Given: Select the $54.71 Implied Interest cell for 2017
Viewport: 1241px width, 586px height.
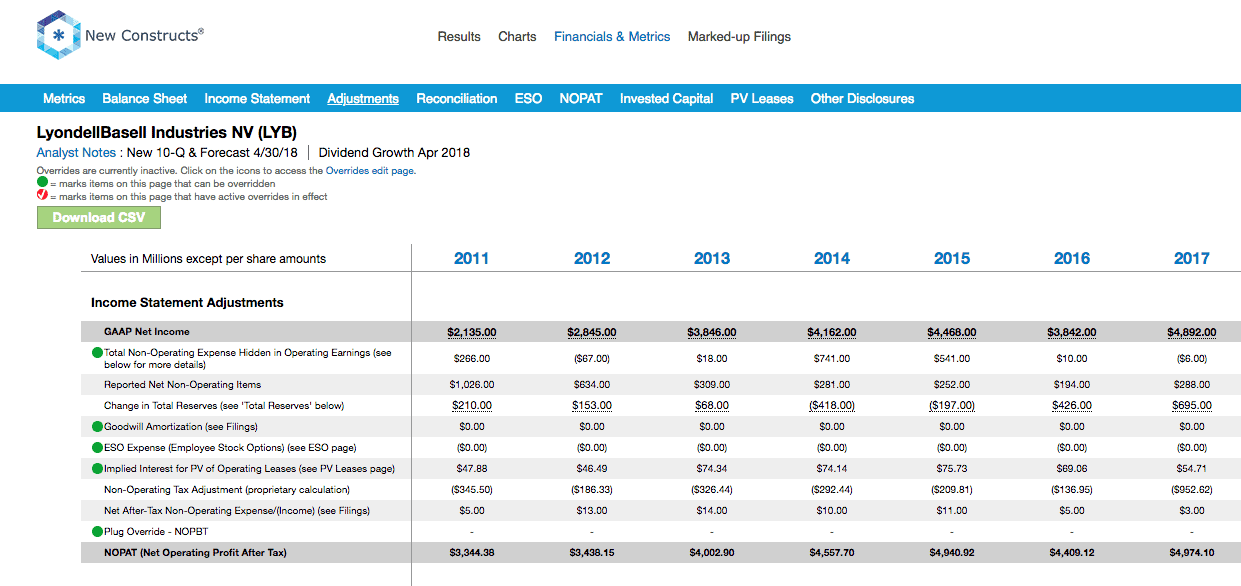Looking at the screenshot, I should [1192, 469].
